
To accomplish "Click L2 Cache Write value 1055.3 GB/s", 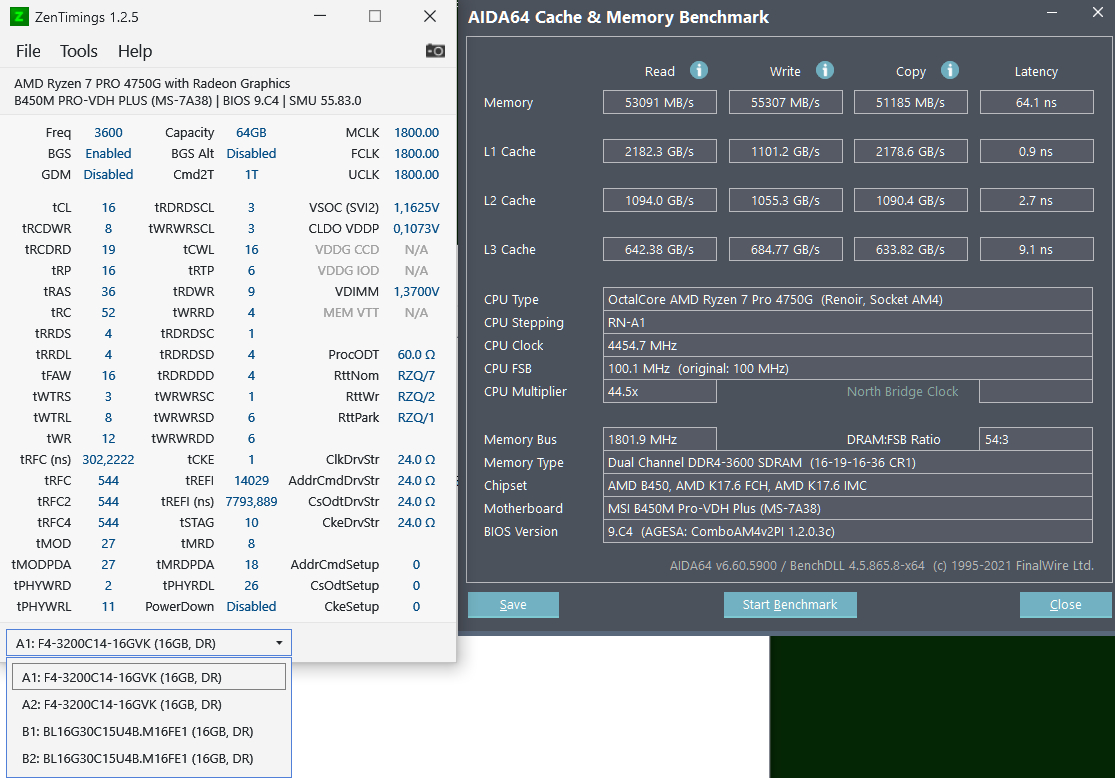I will 786,201.
